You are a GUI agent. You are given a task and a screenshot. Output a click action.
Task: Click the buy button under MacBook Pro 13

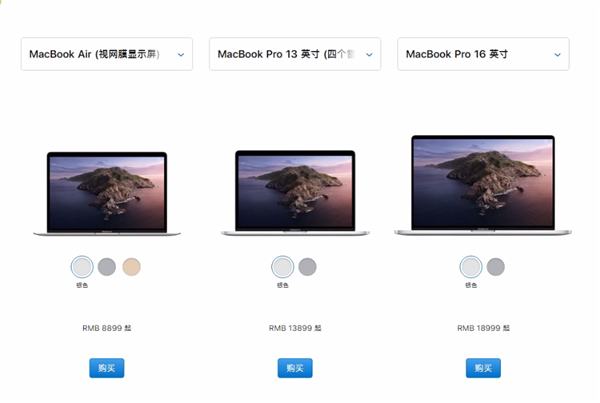click(295, 368)
